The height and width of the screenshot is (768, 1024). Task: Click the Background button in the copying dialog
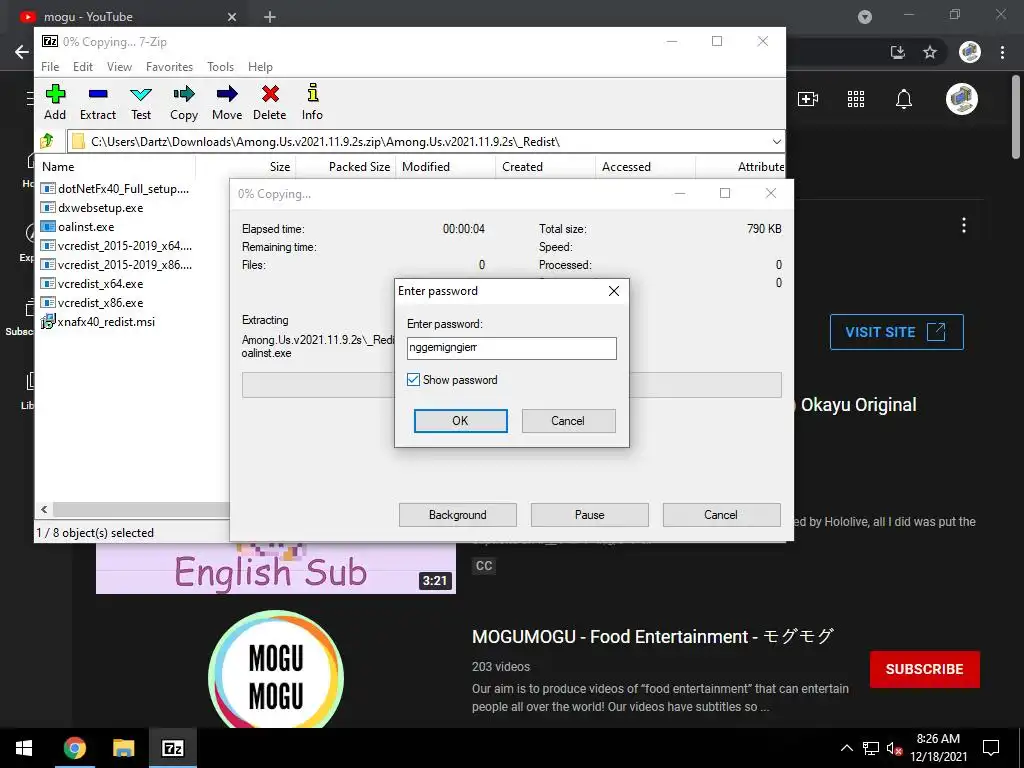pos(458,515)
